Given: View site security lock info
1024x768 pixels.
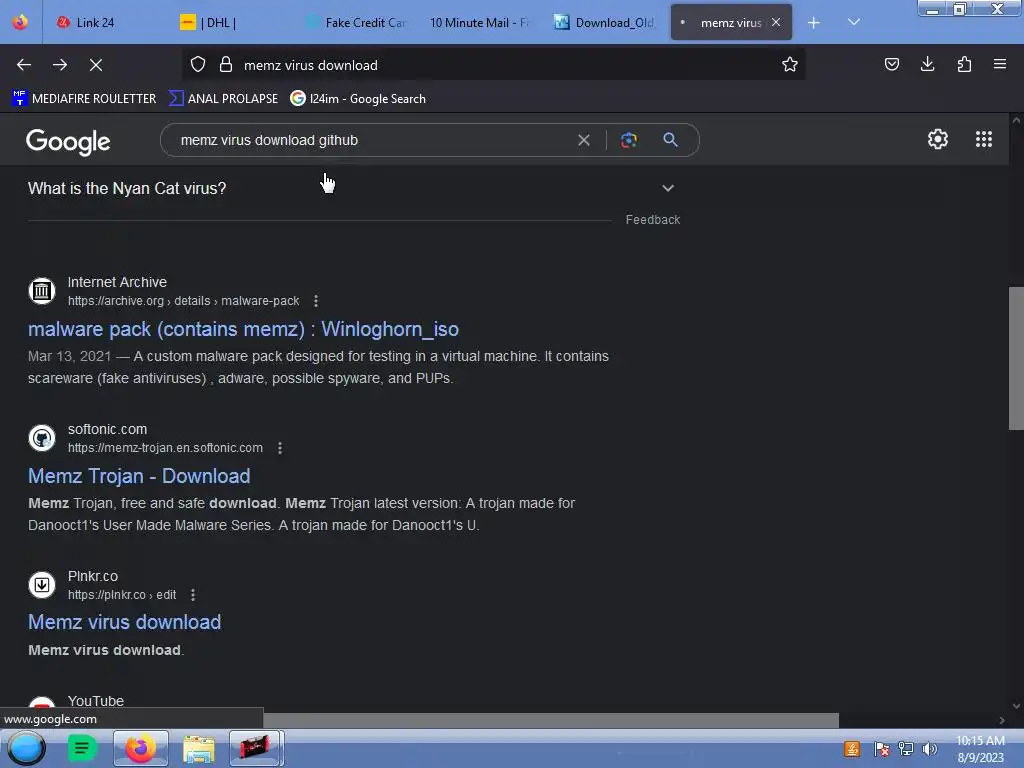Looking at the screenshot, I should 226,65.
